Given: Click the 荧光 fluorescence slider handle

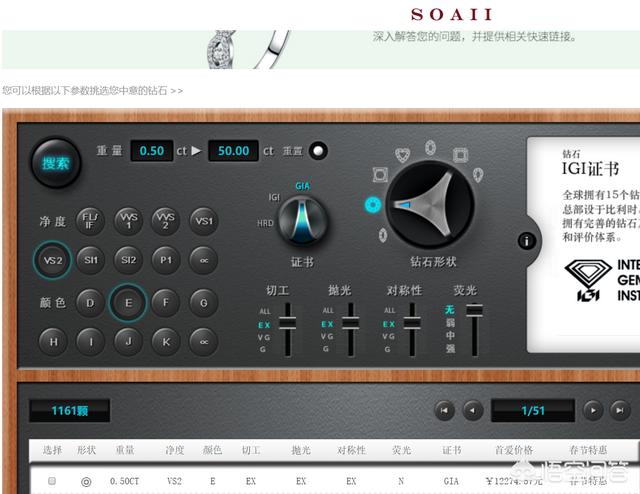Looking at the screenshot, I should click(474, 310).
